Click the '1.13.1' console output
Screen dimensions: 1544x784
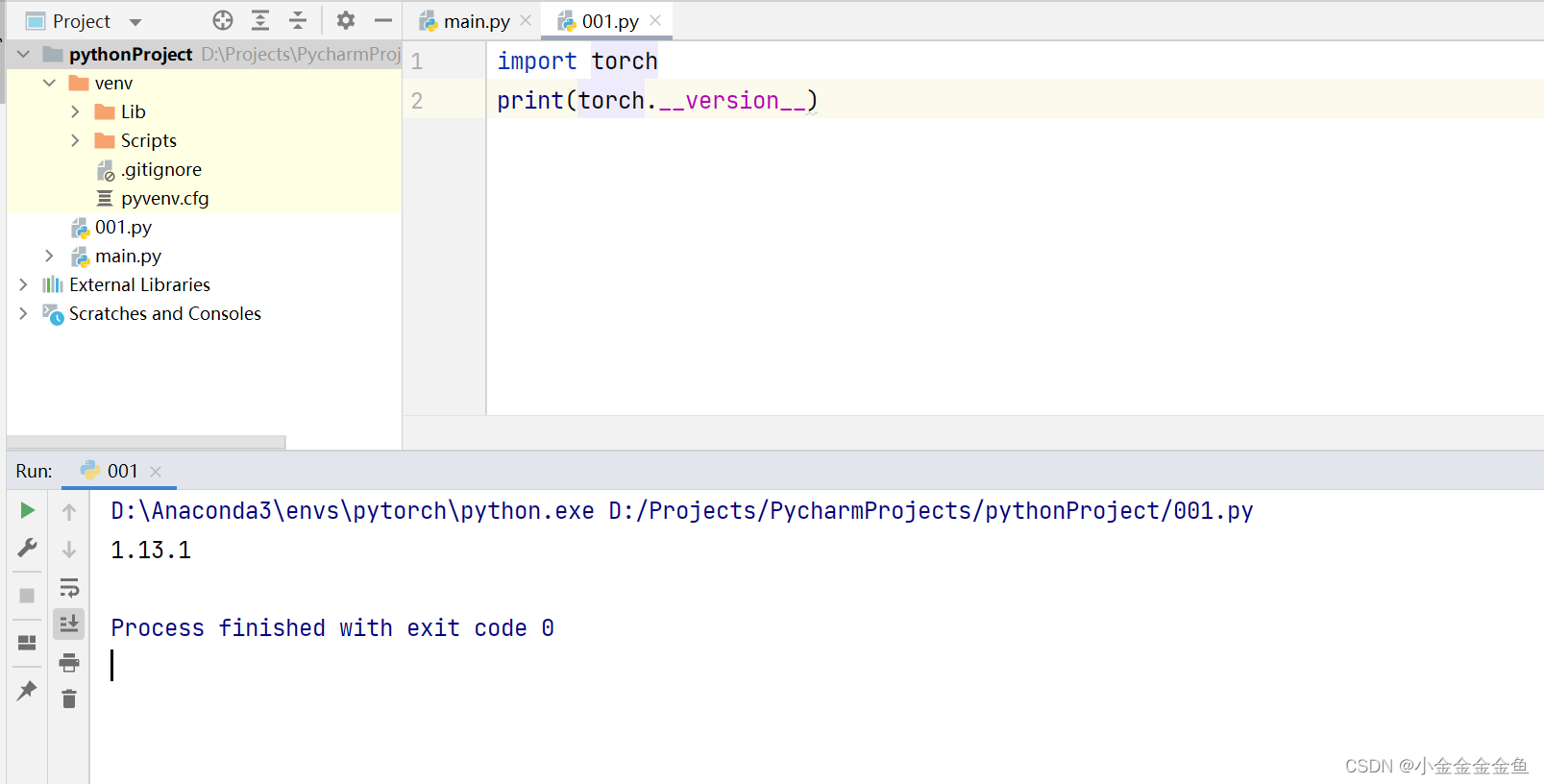click(x=151, y=551)
